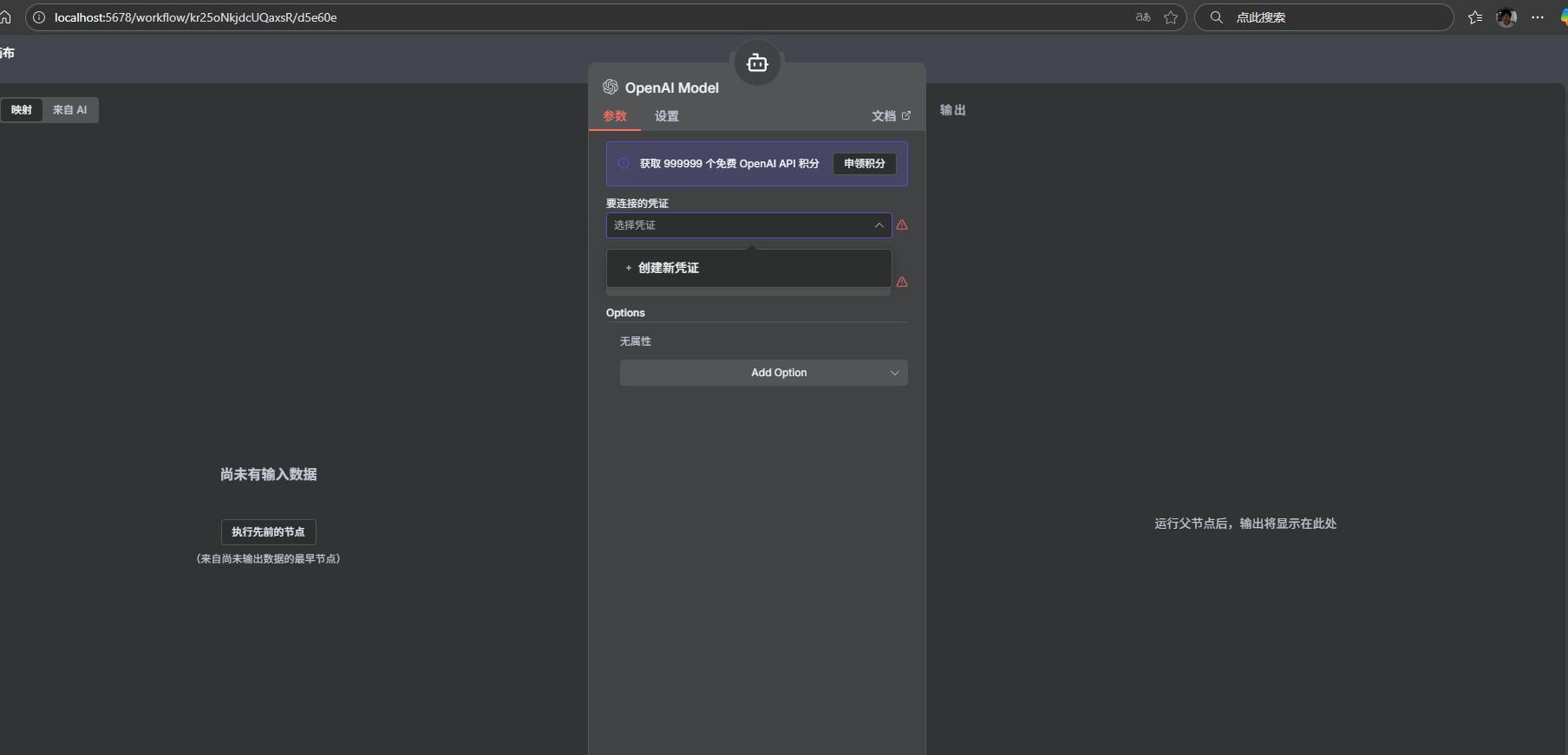Click 执行先前的节点 button
The height and width of the screenshot is (755, 1568).
click(269, 532)
